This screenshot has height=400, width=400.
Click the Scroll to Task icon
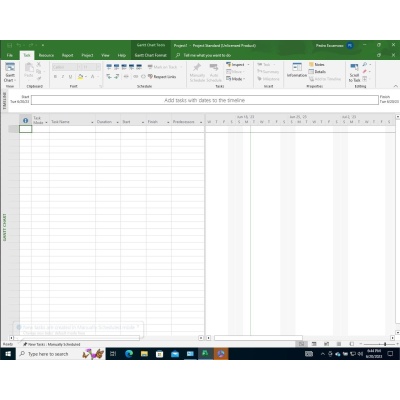[x=354, y=67]
